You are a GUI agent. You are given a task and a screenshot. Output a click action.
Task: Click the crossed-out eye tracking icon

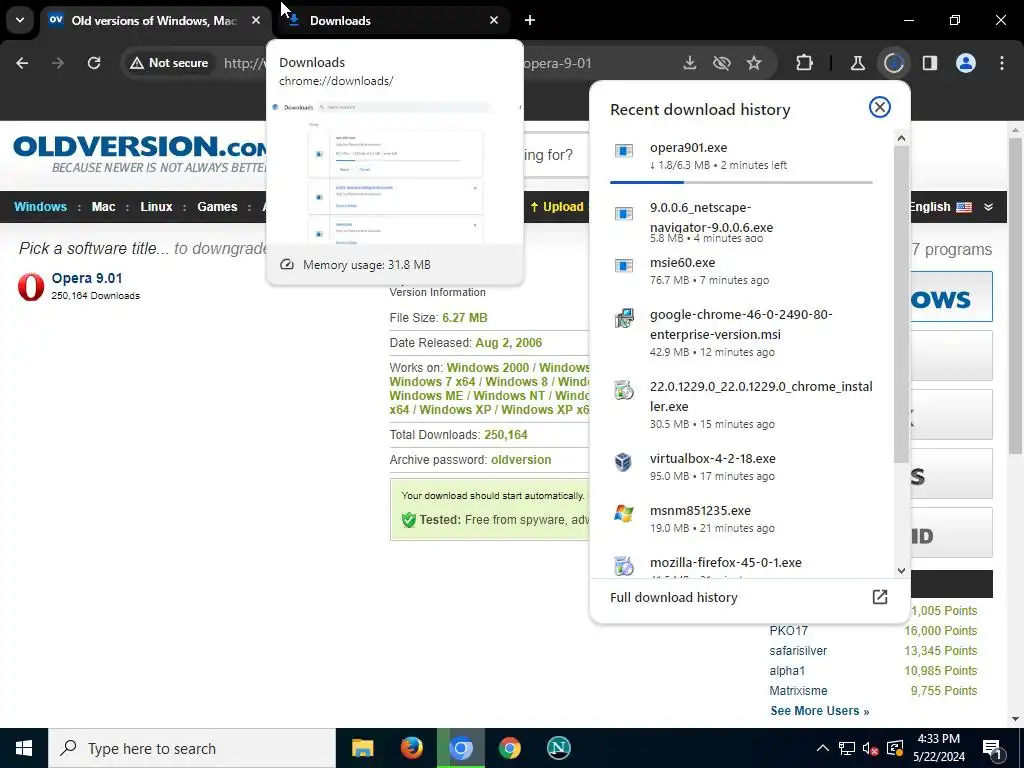tap(722, 63)
